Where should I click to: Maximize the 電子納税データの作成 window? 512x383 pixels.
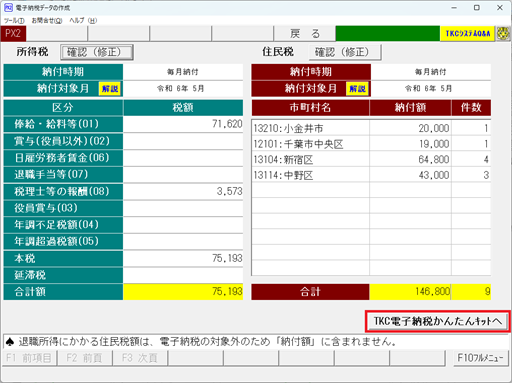pyautogui.click(x=477, y=8)
